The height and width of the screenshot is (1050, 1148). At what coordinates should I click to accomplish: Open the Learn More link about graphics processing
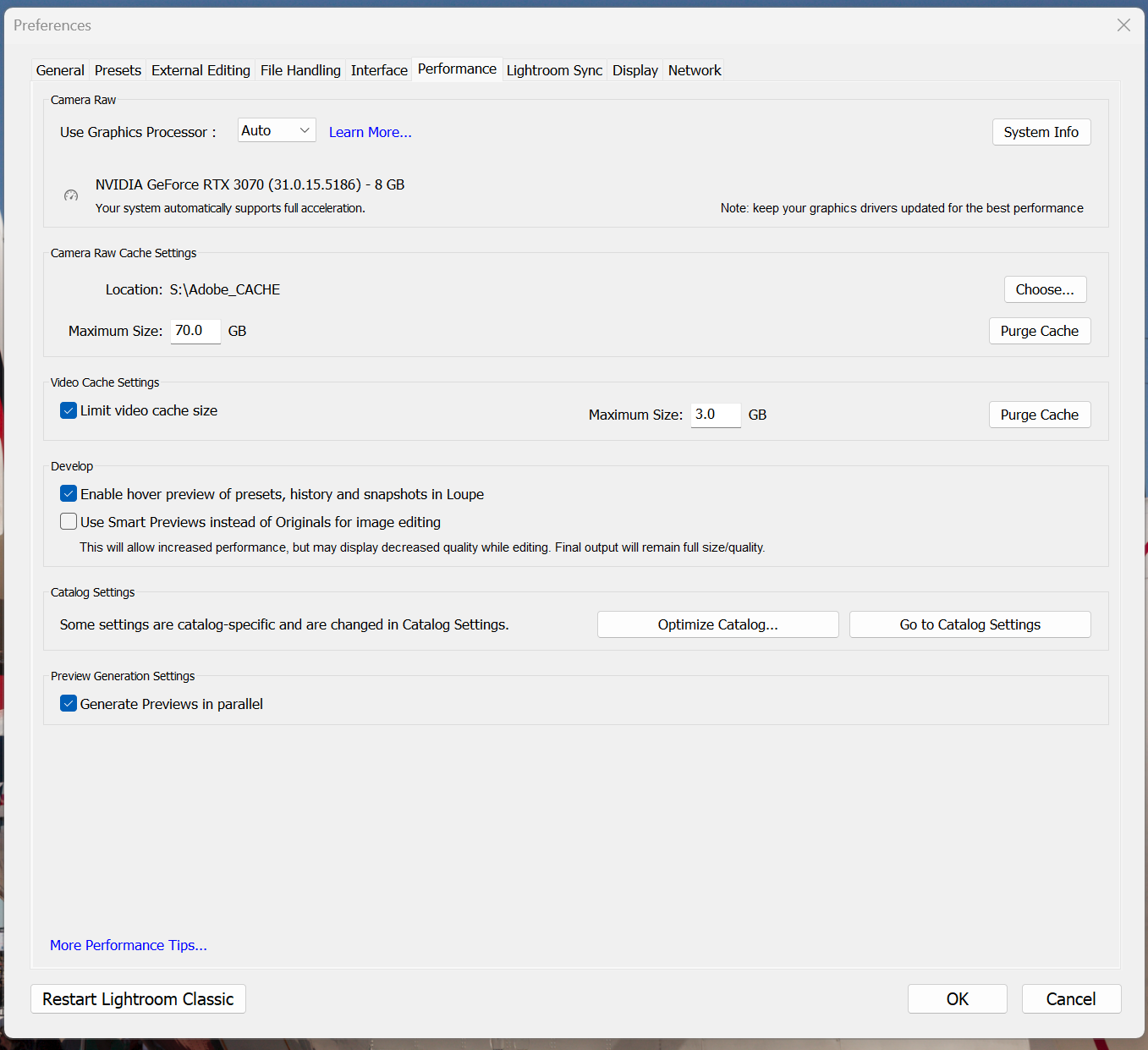(370, 131)
